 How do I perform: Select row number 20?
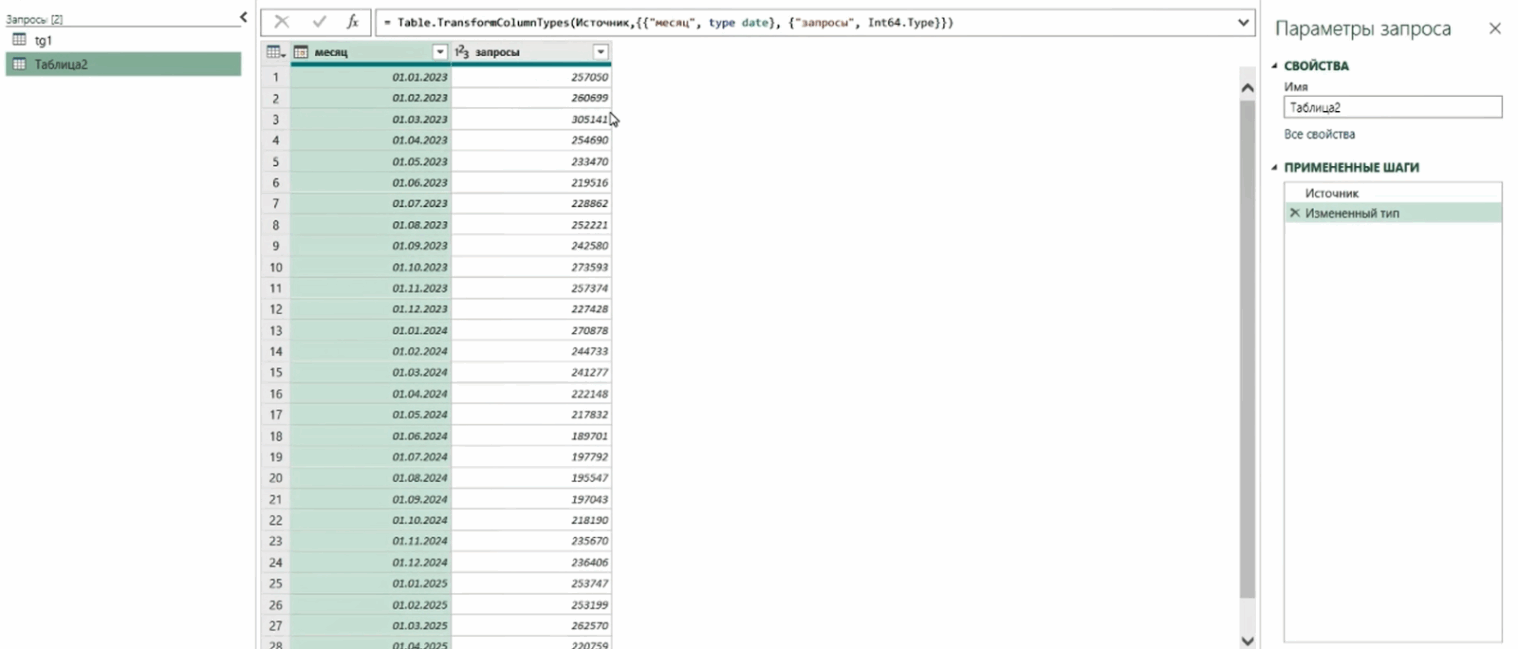(276, 478)
